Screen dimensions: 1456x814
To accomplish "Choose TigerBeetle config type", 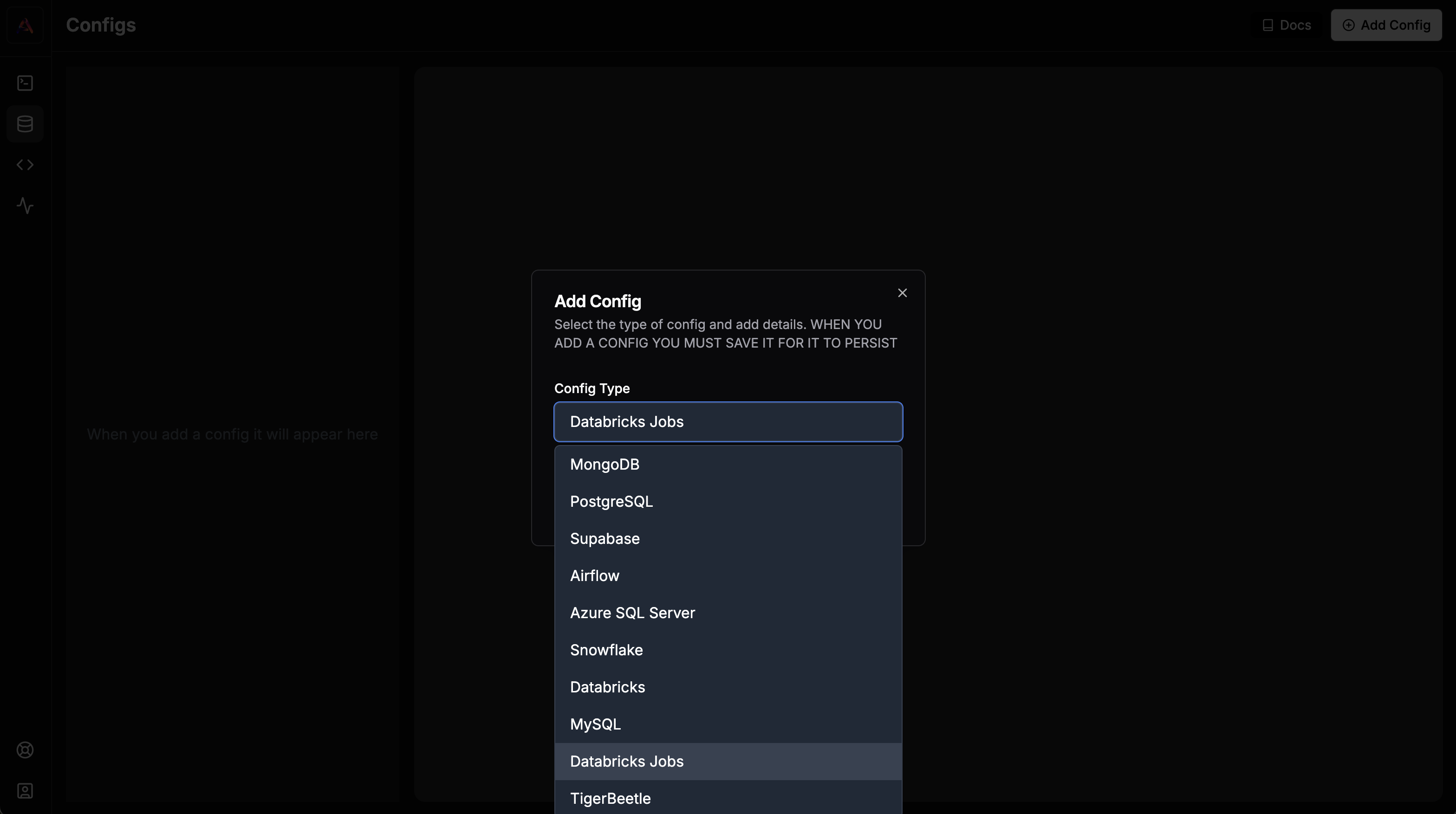I will pyautogui.click(x=728, y=798).
